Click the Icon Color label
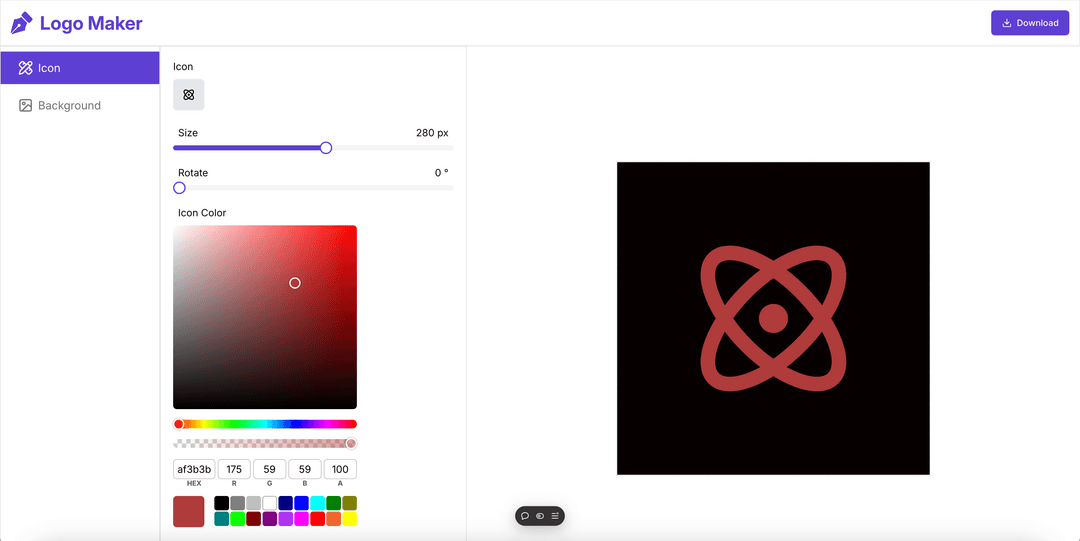Image resolution: width=1080 pixels, height=541 pixels. (x=202, y=213)
